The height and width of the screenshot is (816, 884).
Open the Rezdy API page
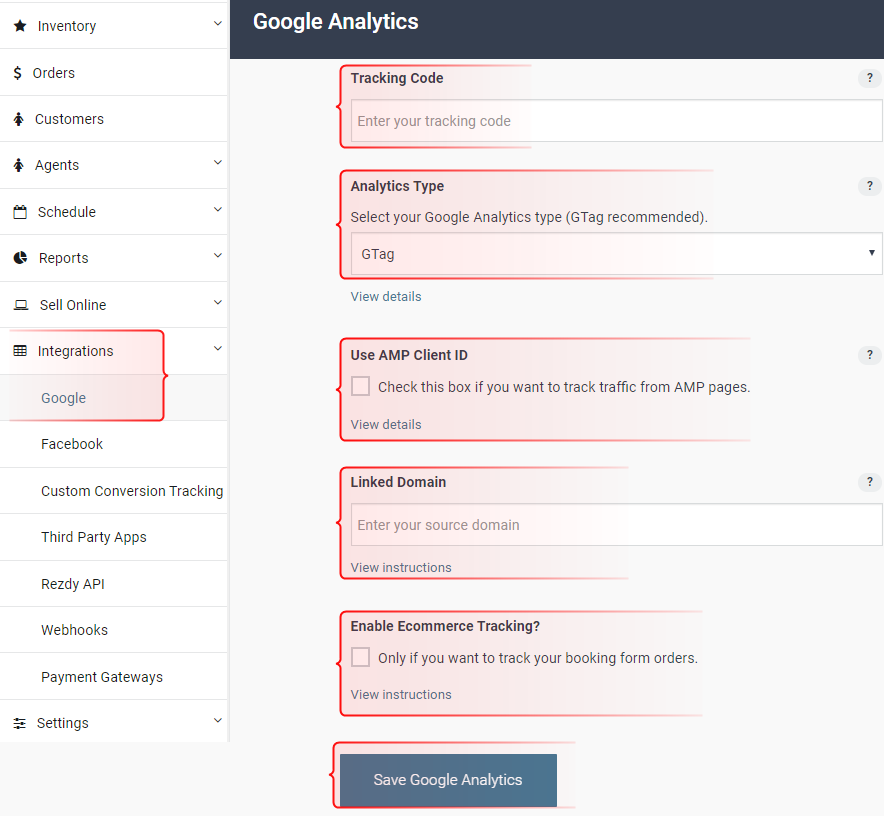[113, 584]
